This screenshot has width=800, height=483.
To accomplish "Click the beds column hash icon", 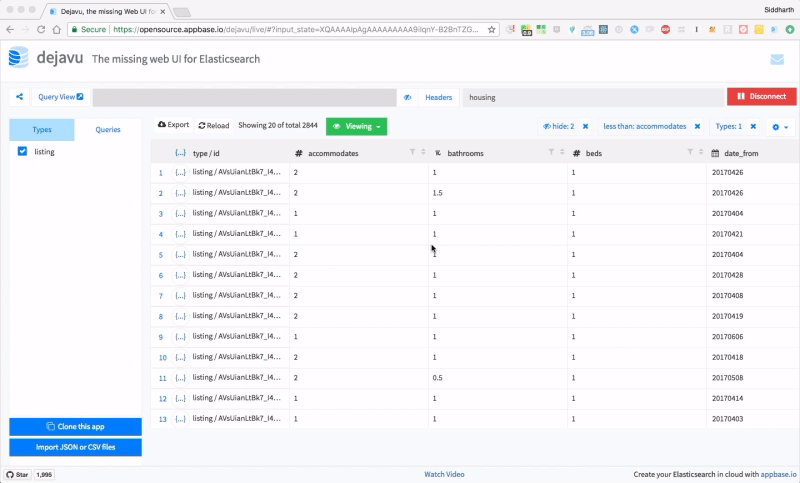I will (x=577, y=153).
